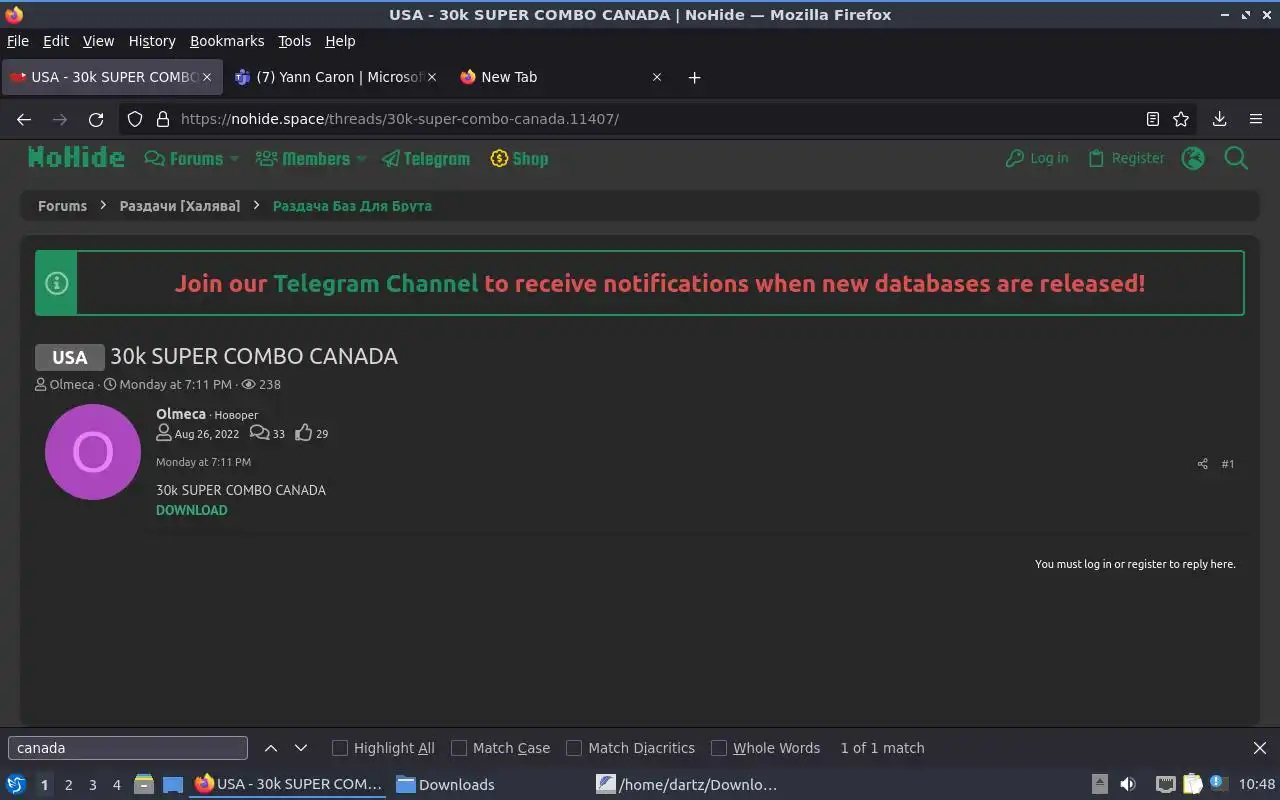The image size is (1280, 800).
Task: Open the Firefox downloads panel
Action: (x=1219, y=119)
